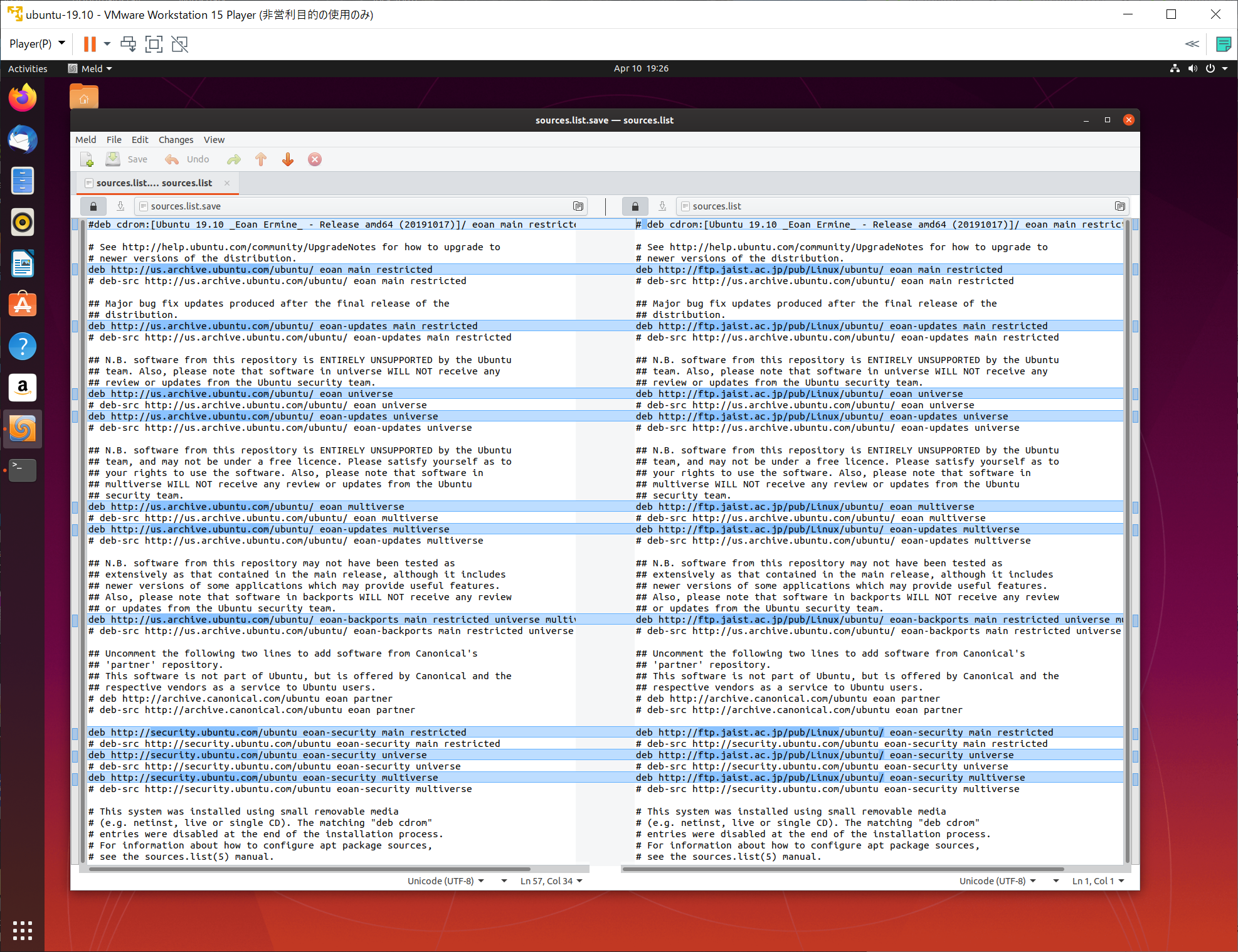Close the sources.list comparison tab
This screenshot has width=1238, height=952.
pyautogui.click(x=227, y=183)
